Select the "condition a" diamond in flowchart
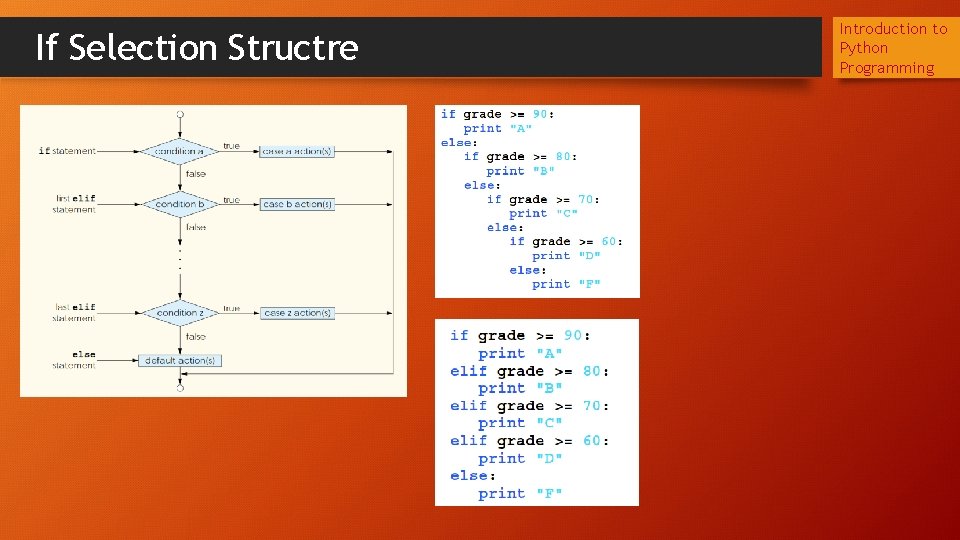The image size is (960, 540). (x=179, y=151)
